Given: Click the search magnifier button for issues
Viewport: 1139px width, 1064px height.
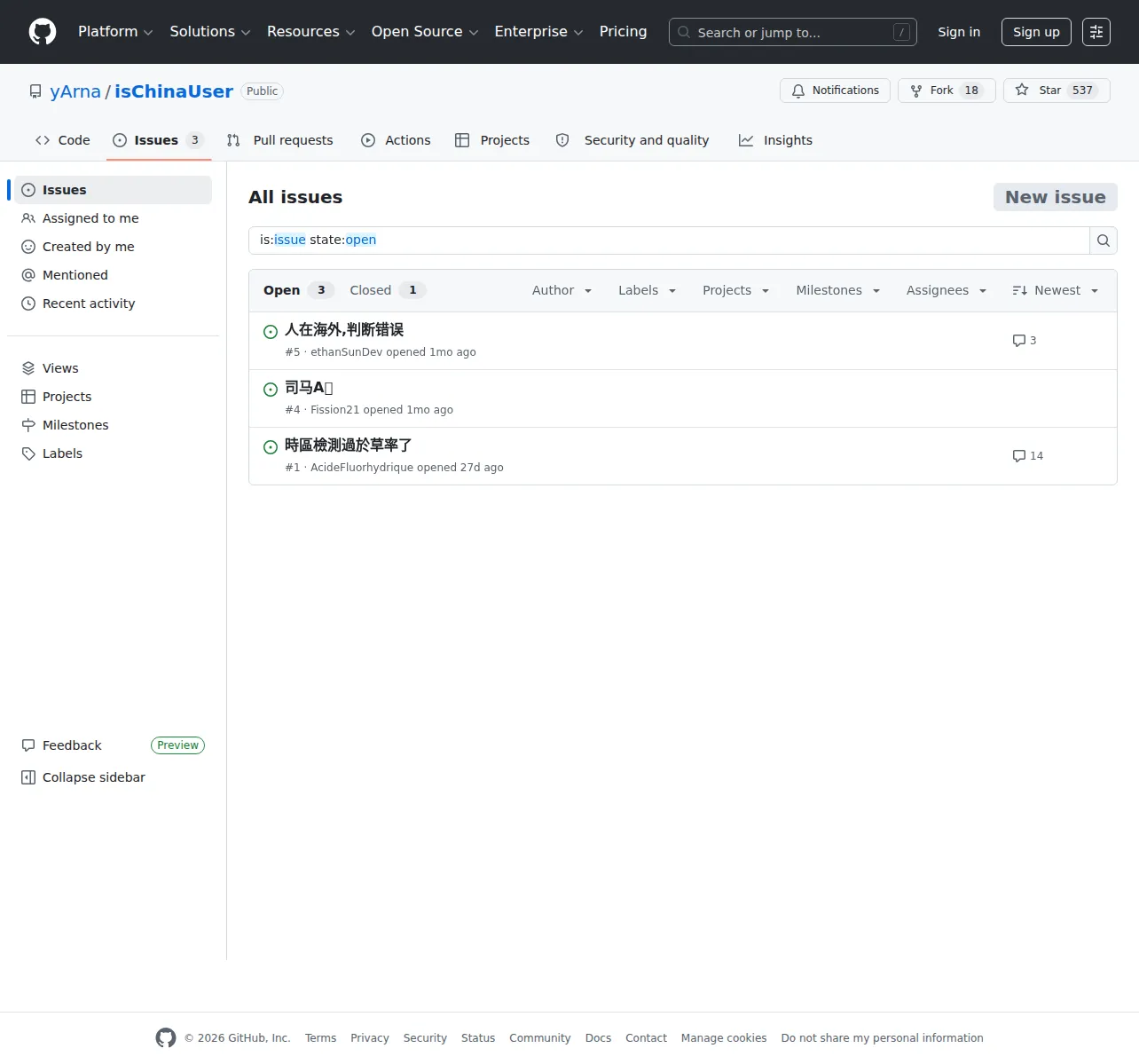Looking at the screenshot, I should coord(1104,240).
